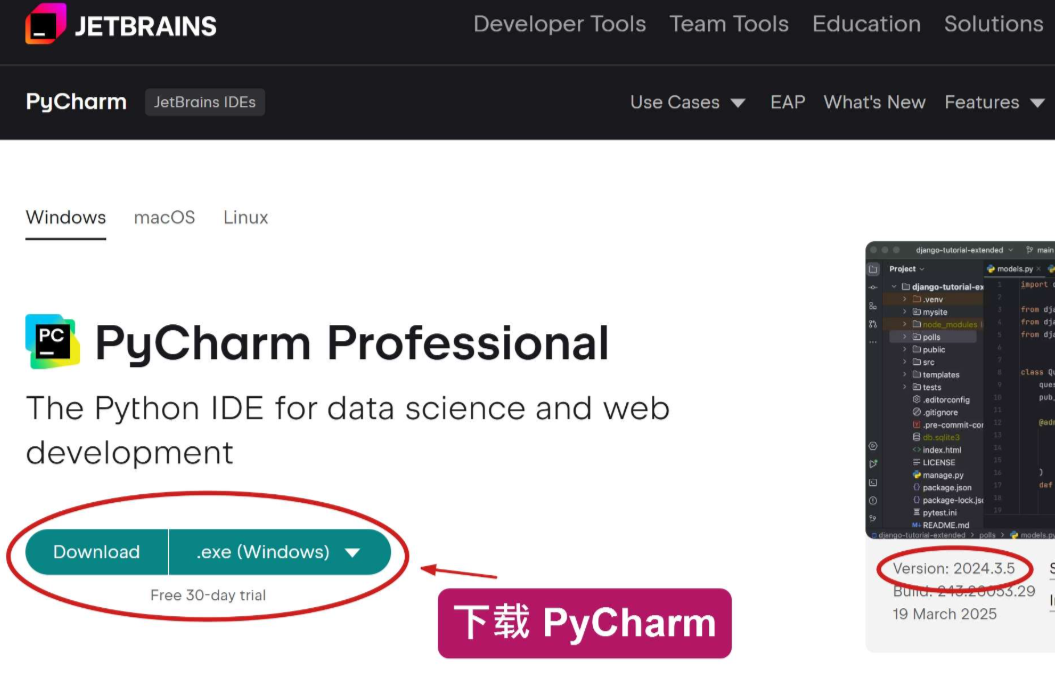Screen dimensions: 1055x693
Task: Go to the Education section
Action: click(866, 24)
